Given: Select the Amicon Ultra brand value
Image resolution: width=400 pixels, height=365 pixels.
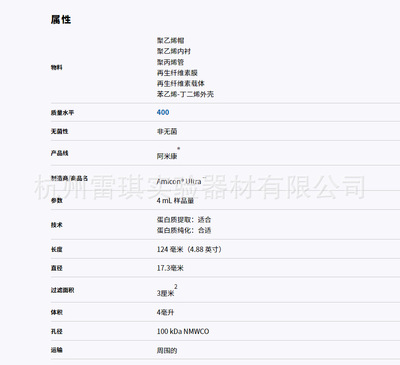Looking at the screenshot, I should point(180,181).
